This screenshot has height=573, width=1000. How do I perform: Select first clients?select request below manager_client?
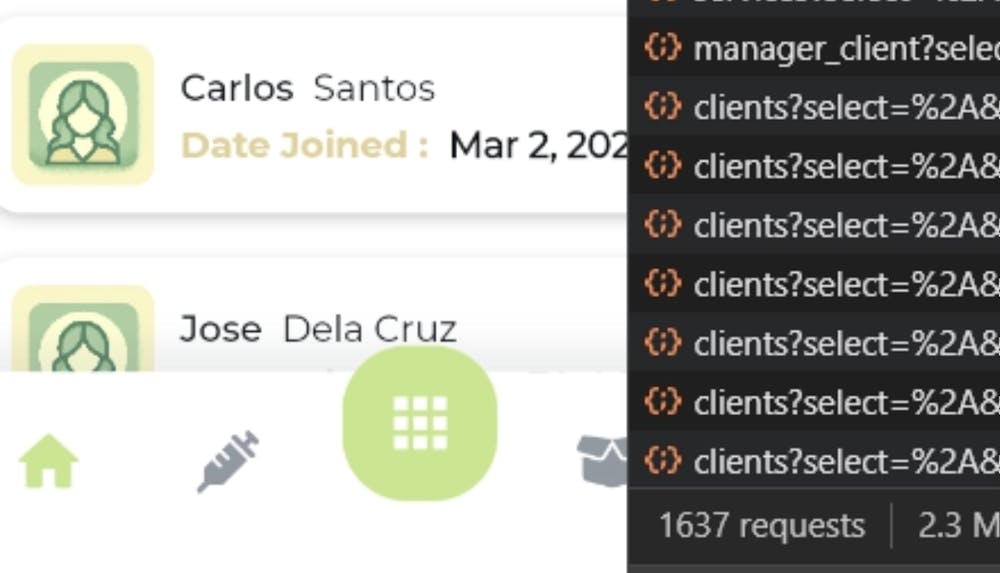coord(814,107)
